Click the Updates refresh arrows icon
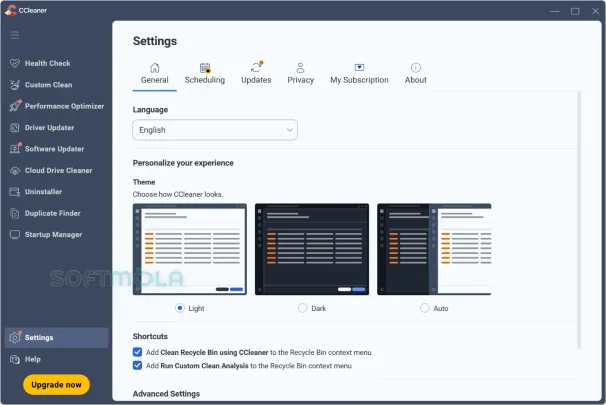The width and height of the screenshot is (606, 405). 256,68
